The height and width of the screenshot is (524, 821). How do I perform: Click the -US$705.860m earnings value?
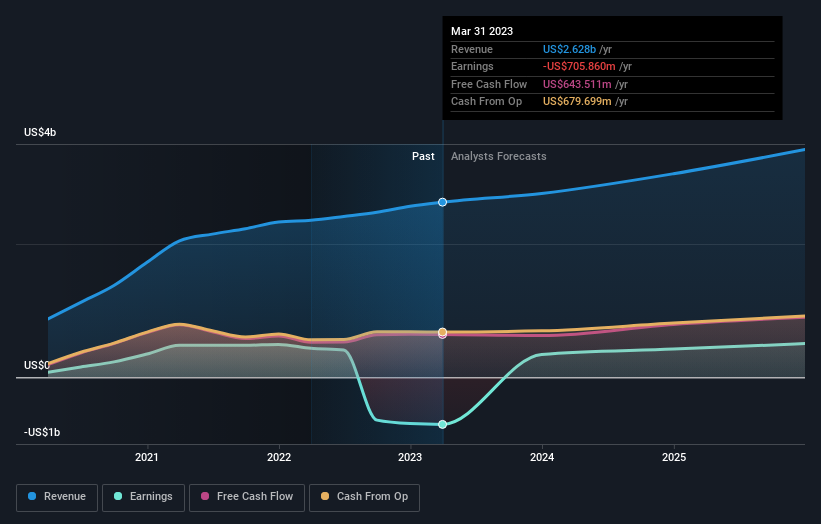(x=579, y=66)
